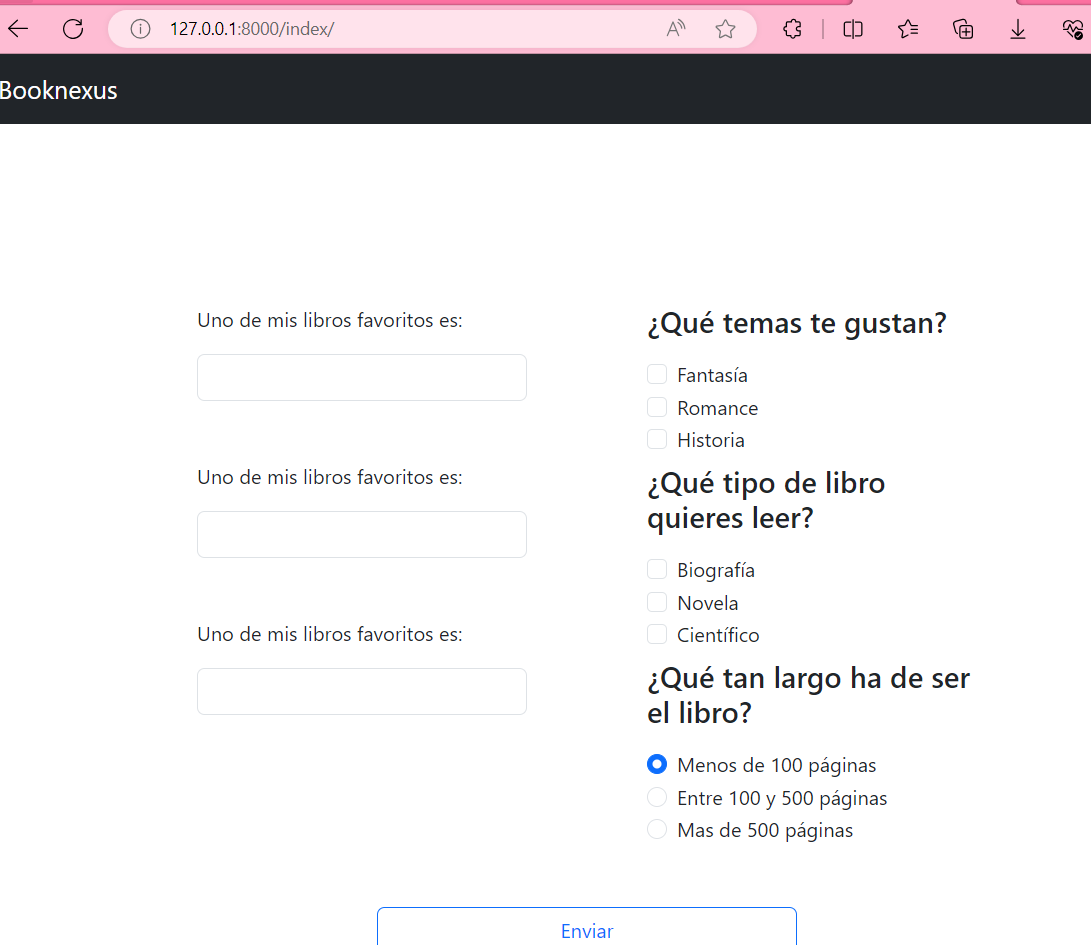Reload the page with the refresh icon
This screenshot has width=1091, height=945.
coord(73,29)
